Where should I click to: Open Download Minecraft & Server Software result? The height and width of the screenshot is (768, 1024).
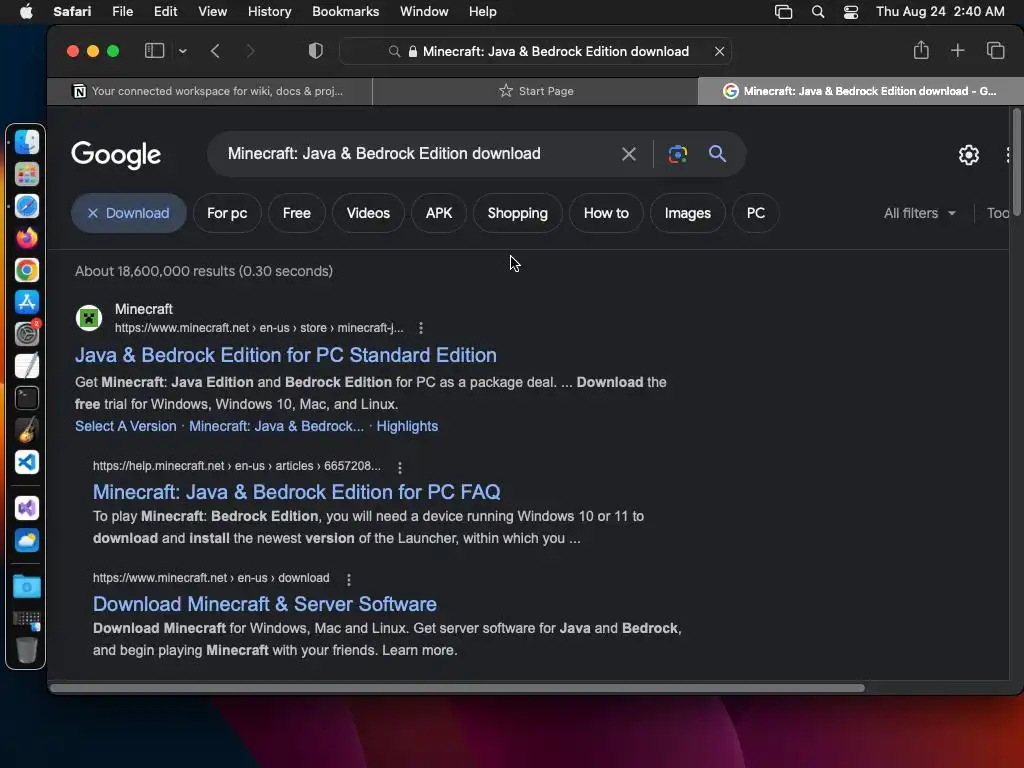pos(264,603)
